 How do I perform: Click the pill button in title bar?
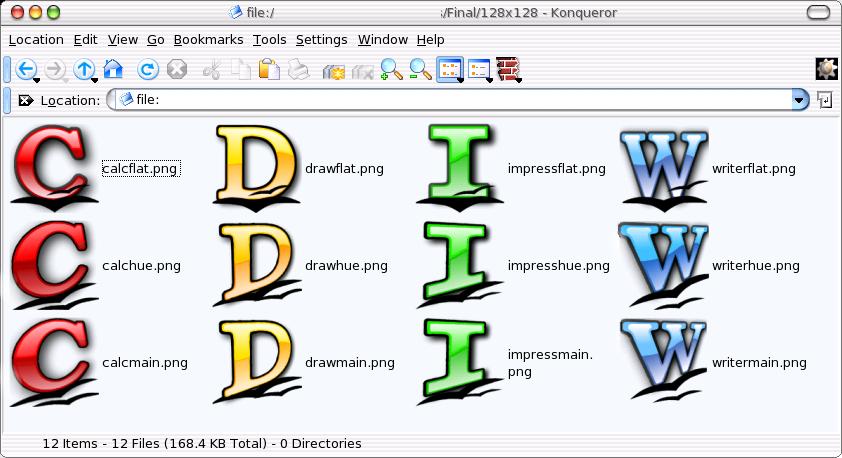coord(818,12)
